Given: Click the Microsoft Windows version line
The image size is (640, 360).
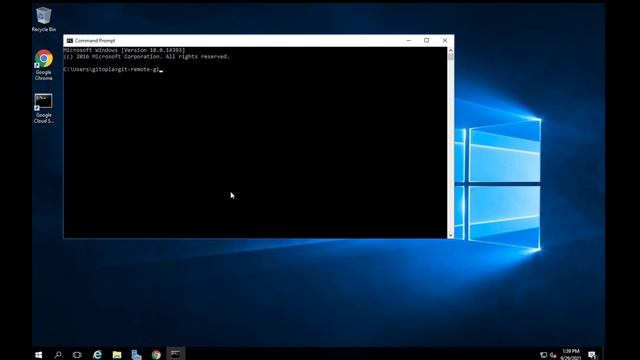Looking at the screenshot, I should [124, 50].
